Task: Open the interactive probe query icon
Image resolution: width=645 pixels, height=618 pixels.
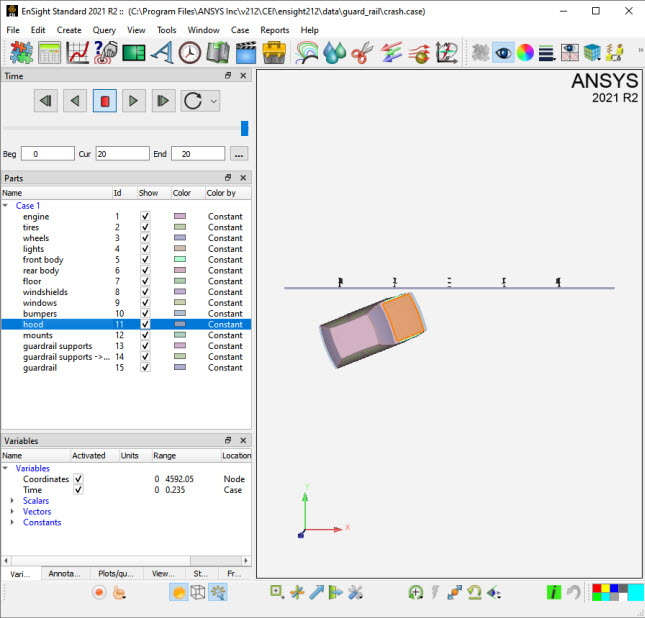Action: (x=106, y=53)
